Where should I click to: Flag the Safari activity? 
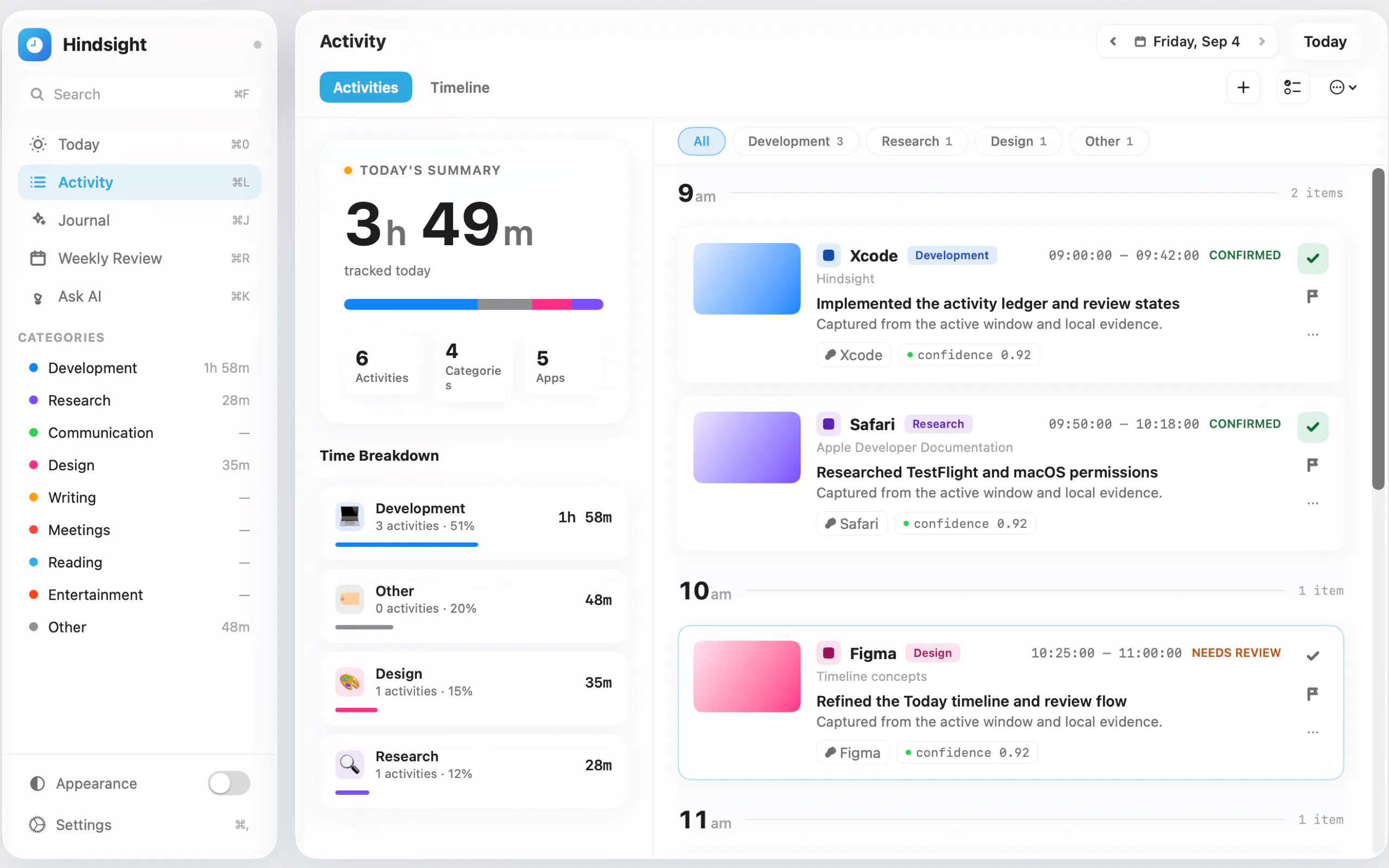coord(1312,465)
